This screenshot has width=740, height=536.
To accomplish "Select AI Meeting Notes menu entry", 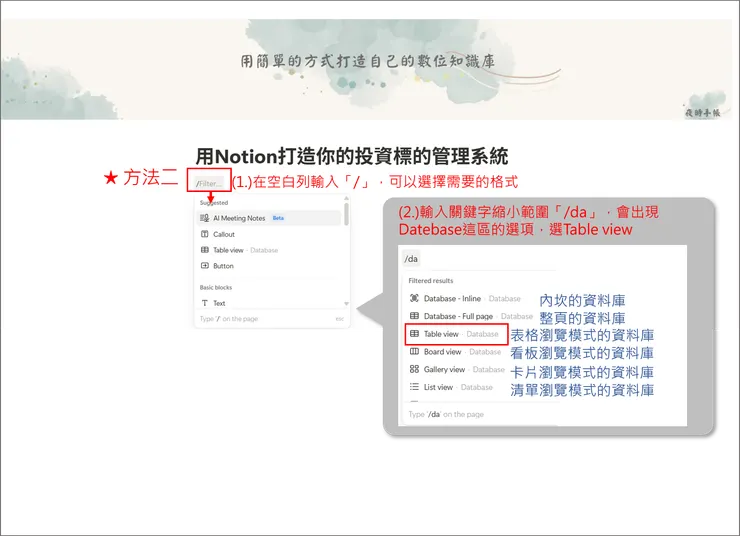I will click(268, 218).
